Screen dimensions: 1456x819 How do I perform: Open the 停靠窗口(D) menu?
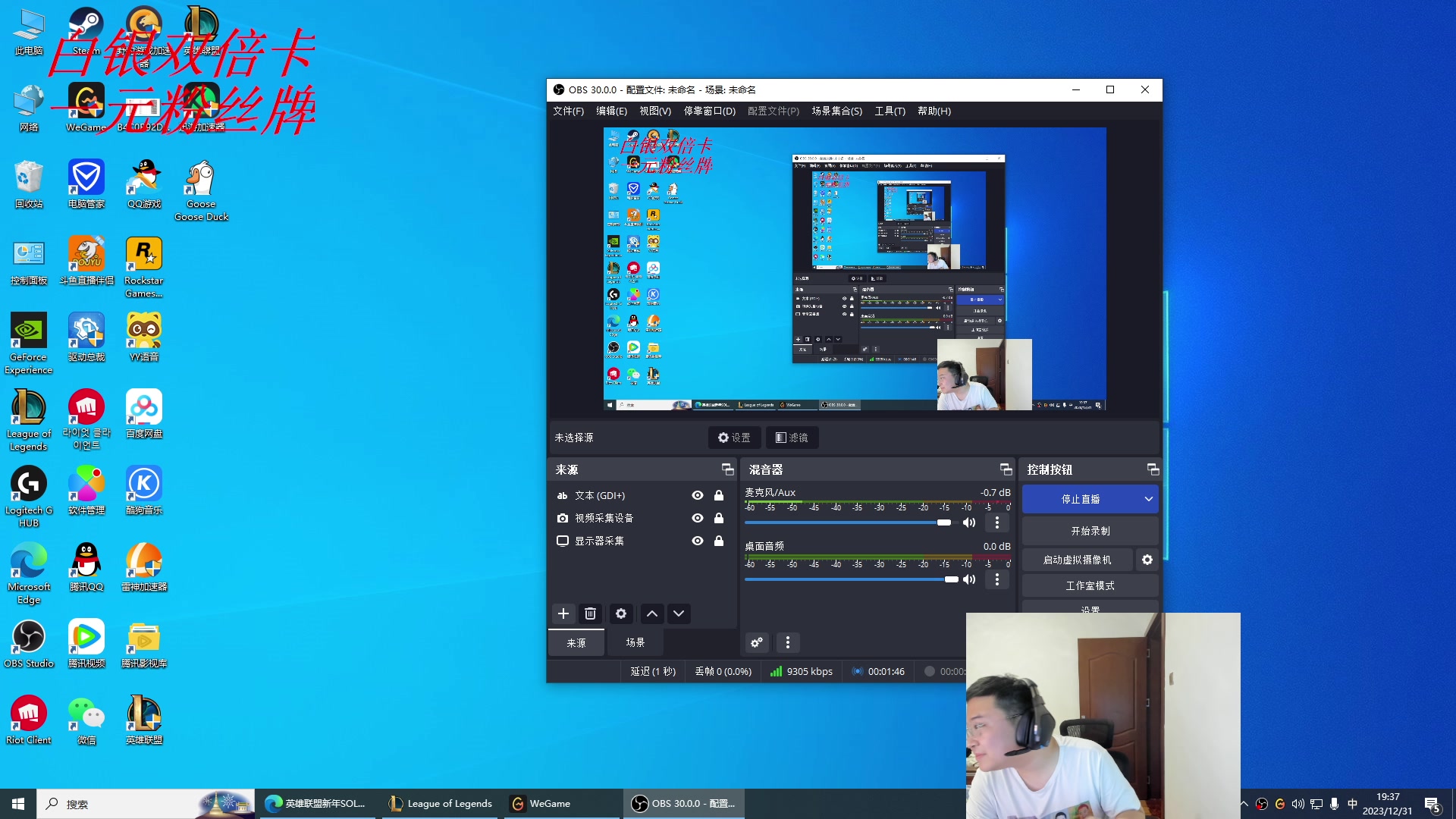click(710, 111)
